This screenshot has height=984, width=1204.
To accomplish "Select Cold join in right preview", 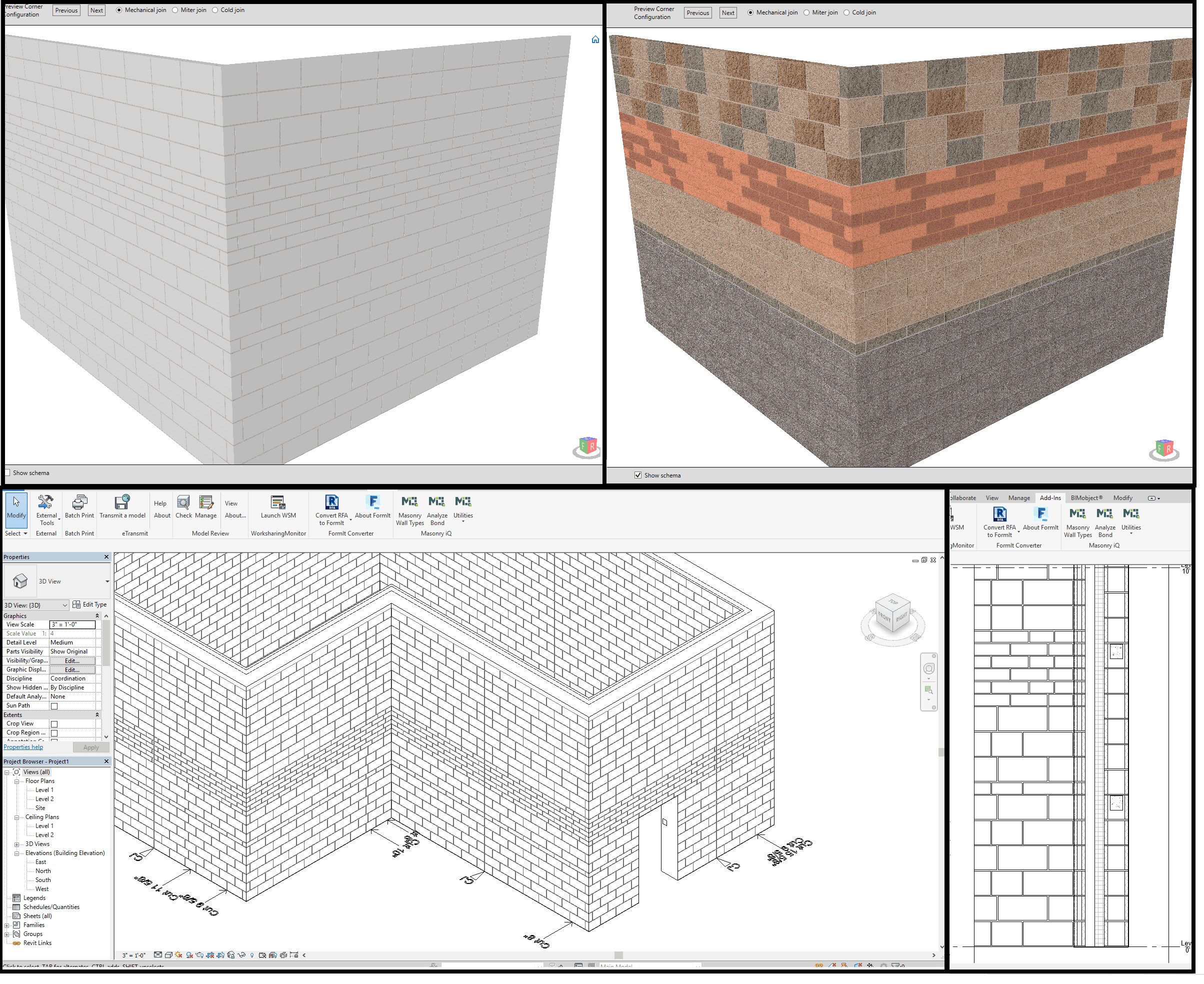I will click(846, 12).
